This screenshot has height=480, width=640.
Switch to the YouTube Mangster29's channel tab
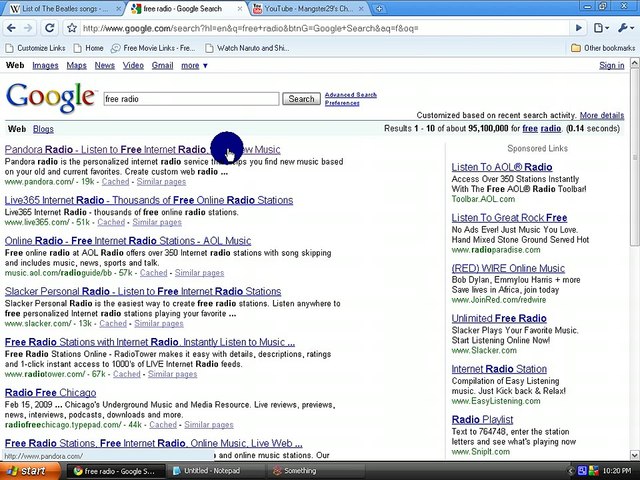coord(309,9)
